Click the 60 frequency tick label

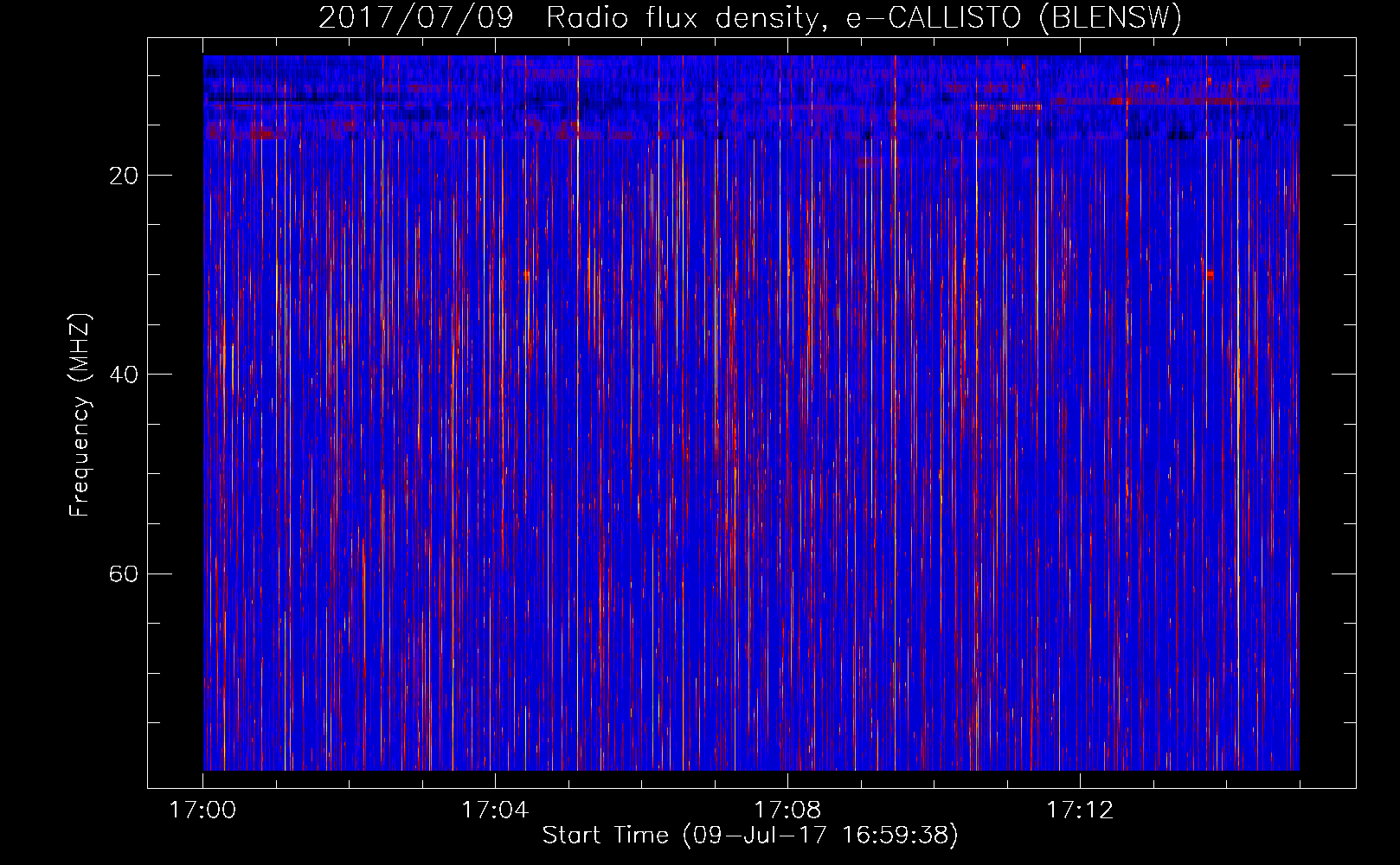[124, 573]
